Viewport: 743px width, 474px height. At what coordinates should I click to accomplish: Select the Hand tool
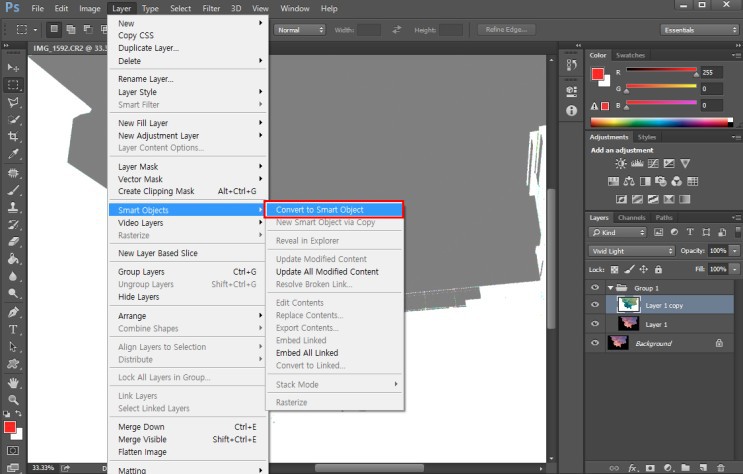pos(14,381)
